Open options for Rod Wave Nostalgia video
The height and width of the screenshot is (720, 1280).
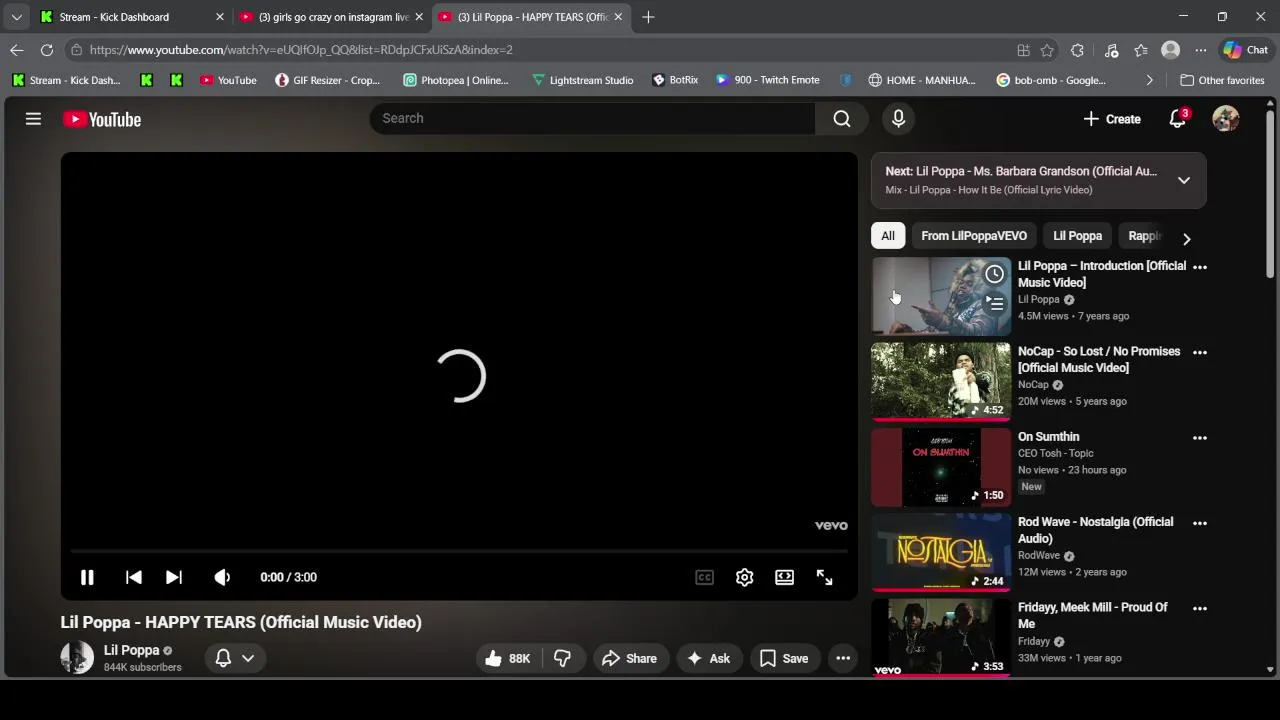[1200, 523]
